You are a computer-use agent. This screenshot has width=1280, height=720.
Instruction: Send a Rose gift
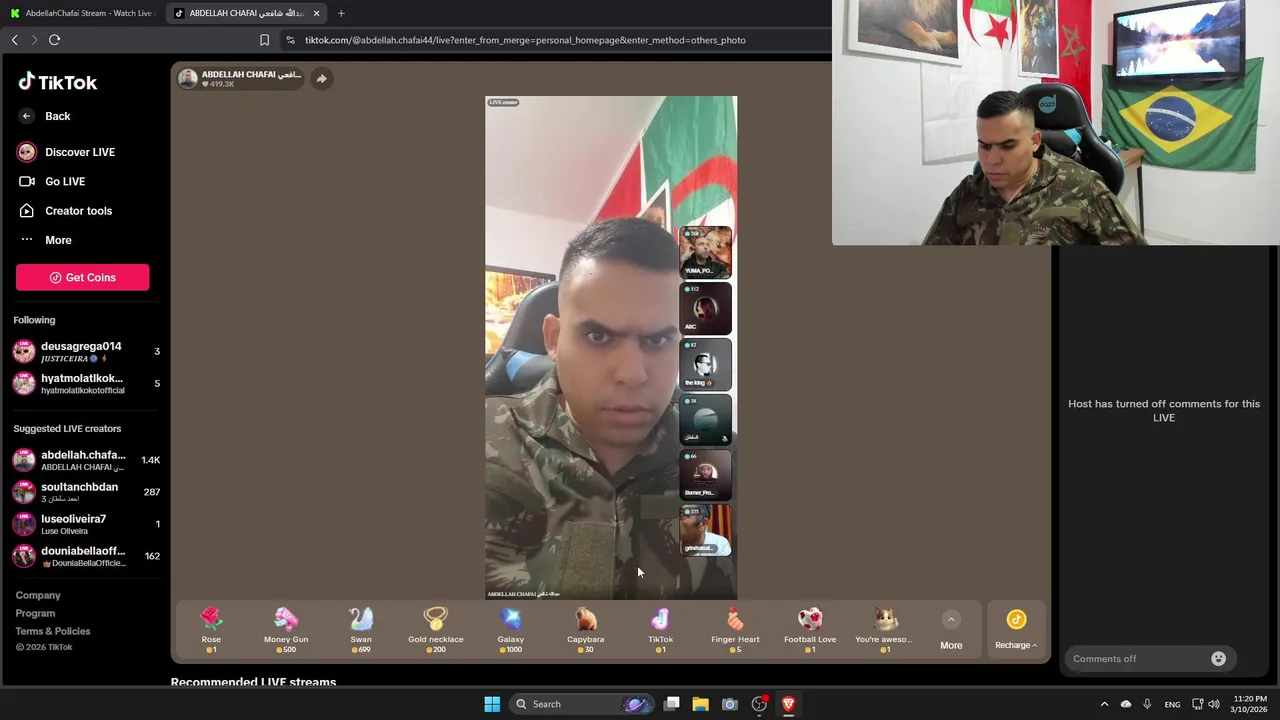(211, 630)
